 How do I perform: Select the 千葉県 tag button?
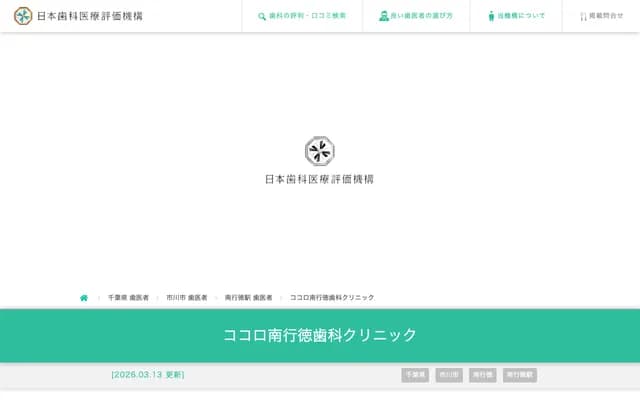coord(415,375)
